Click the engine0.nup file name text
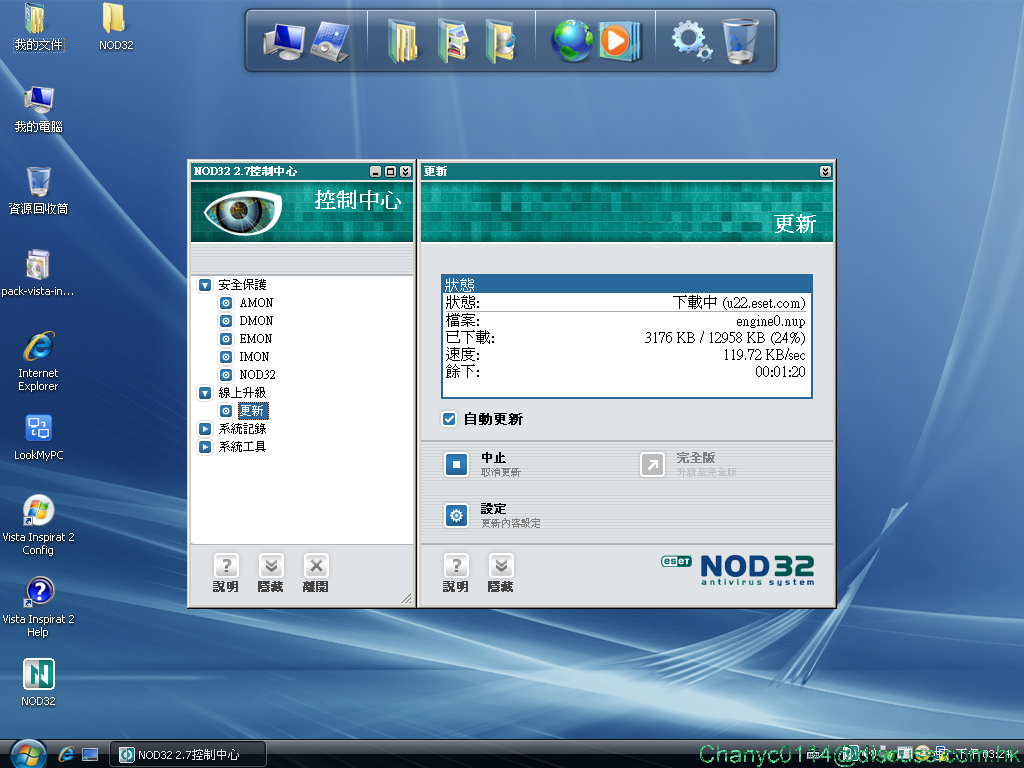This screenshot has width=1024, height=768. pyautogui.click(x=771, y=321)
